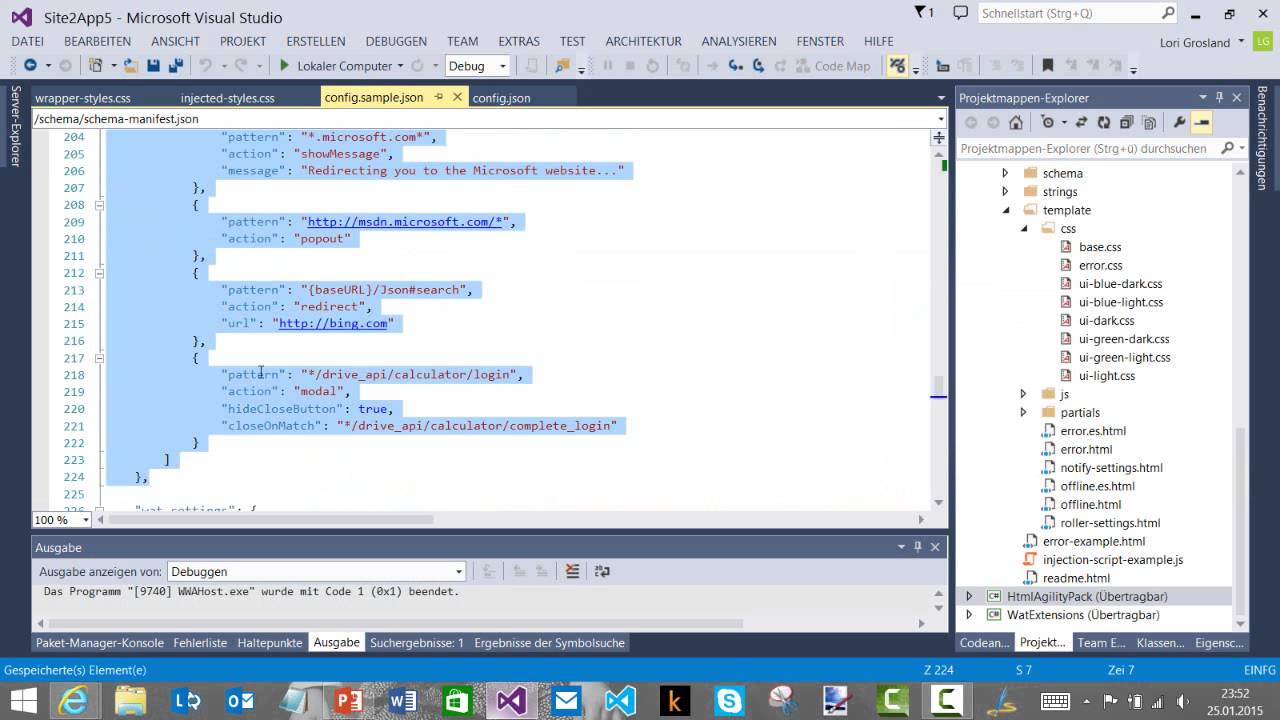The height and width of the screenshot is (720, 1280).
Task: Expand the partials folder
Action: pos(1023,412)
